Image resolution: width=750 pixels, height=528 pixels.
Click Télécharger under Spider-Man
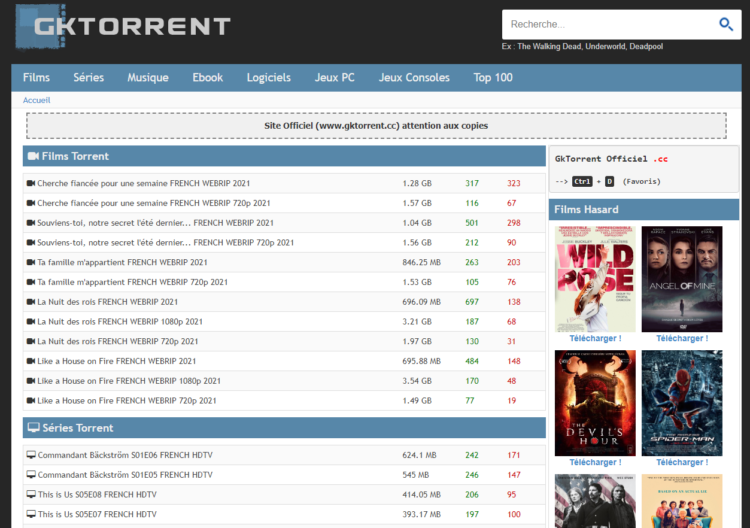(682, 462)
